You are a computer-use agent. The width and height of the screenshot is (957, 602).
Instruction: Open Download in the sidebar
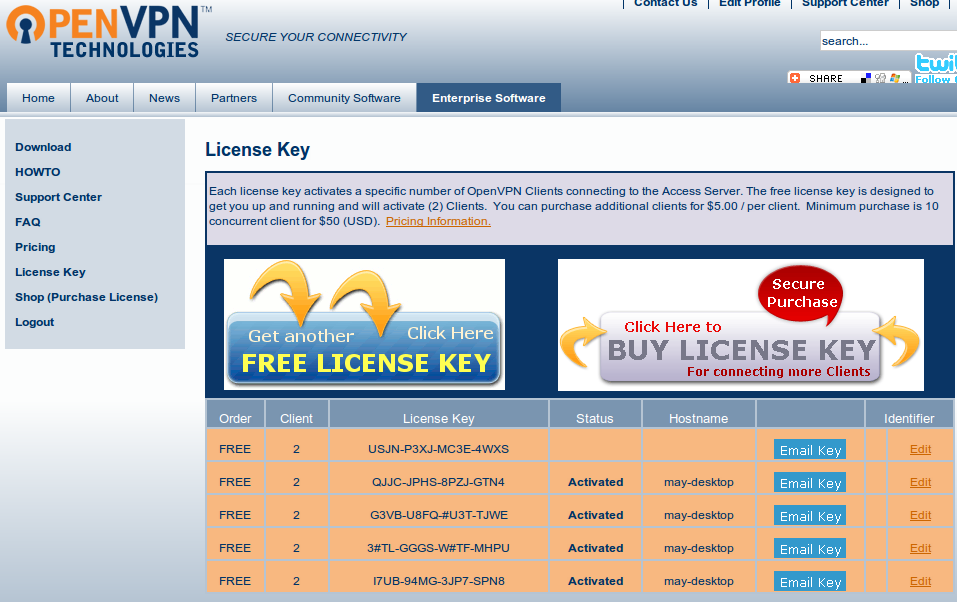tap(43, 147)
